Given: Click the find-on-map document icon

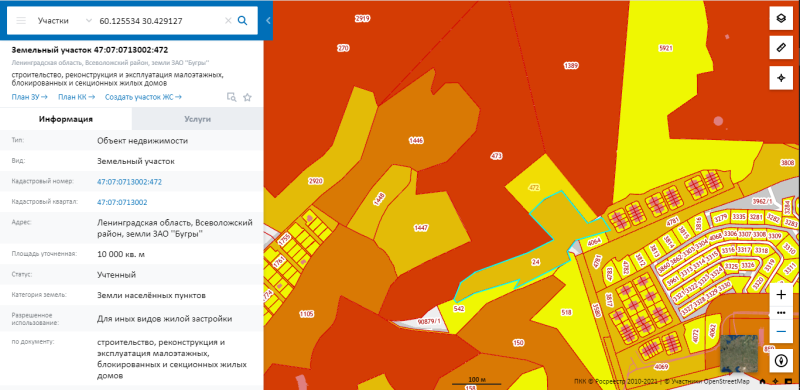Looking at the screenshot, I should coord(231,98).
